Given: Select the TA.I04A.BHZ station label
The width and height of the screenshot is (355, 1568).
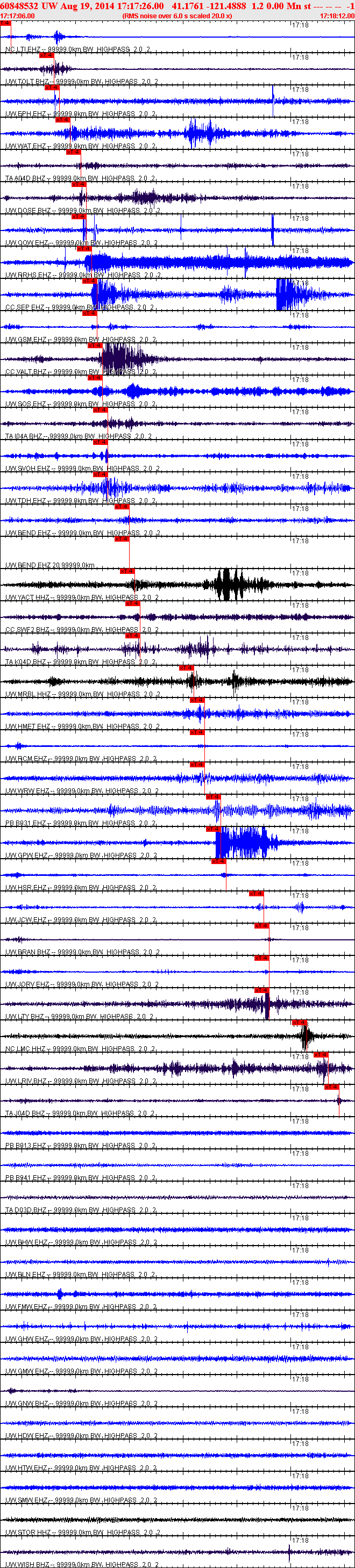Looking at the screenshot, I should (x=79, y=436).
